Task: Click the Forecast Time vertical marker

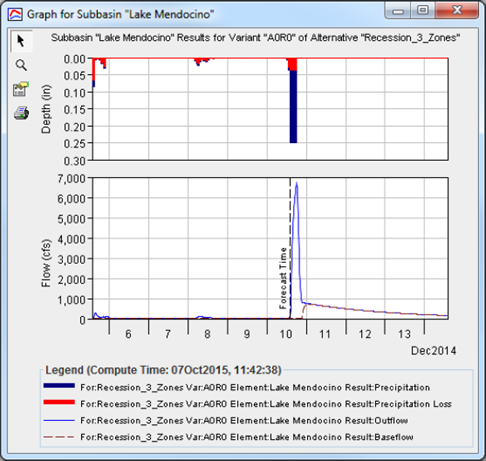Action: 290,248
